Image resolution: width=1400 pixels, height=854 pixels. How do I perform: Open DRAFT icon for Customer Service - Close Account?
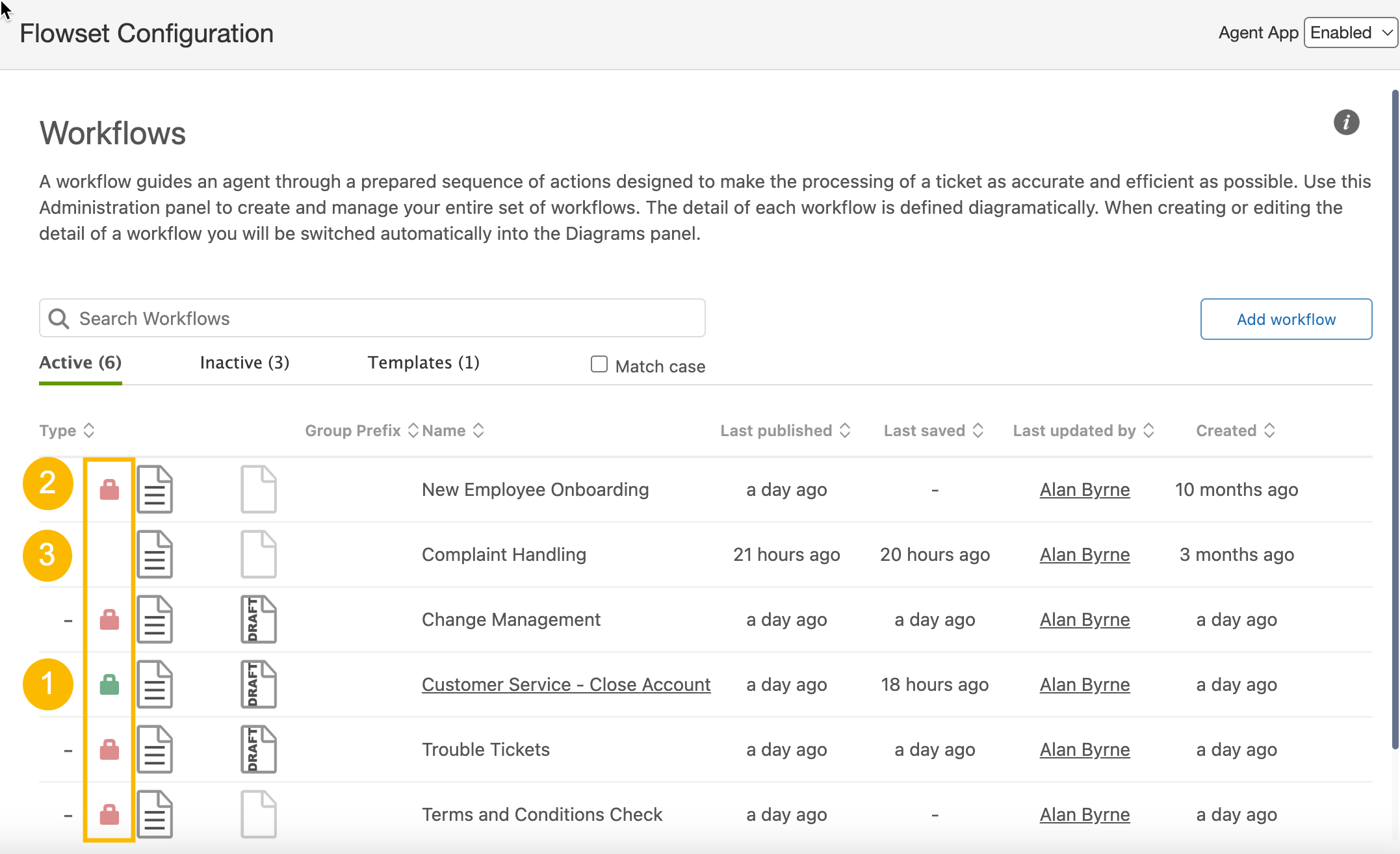(x=259, y=684)
